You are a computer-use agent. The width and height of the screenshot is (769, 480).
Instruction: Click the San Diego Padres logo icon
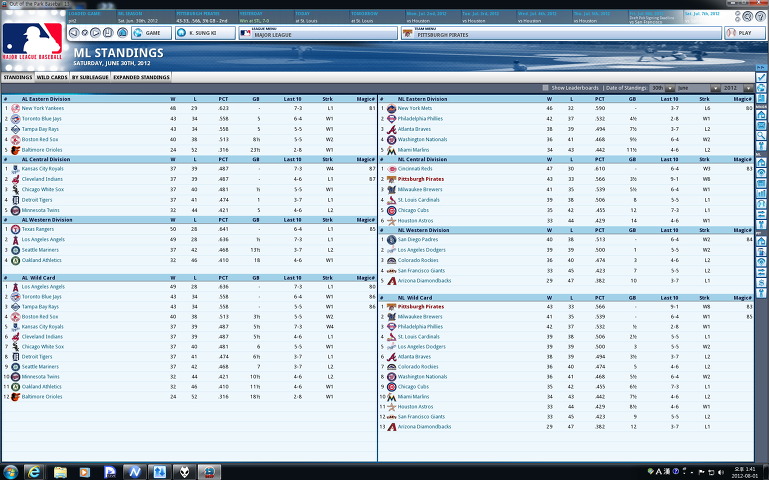(x=391, y=240)
